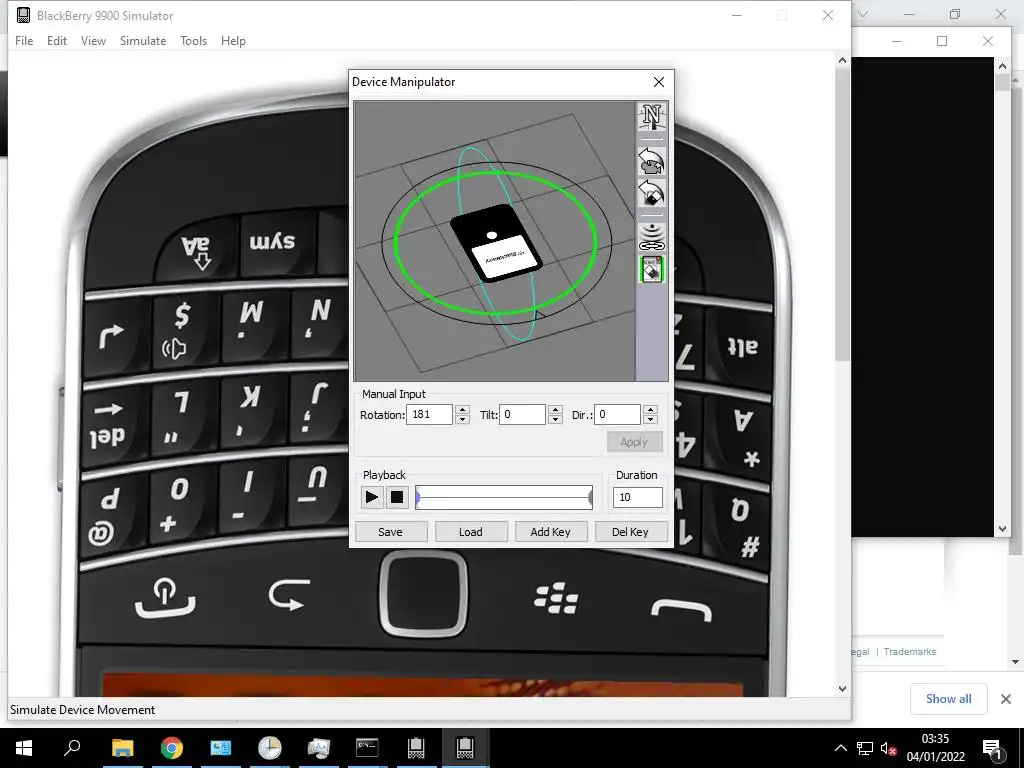Click the Duration input field
Screen dimensions: 1024x768
click(x=637, y=498)
